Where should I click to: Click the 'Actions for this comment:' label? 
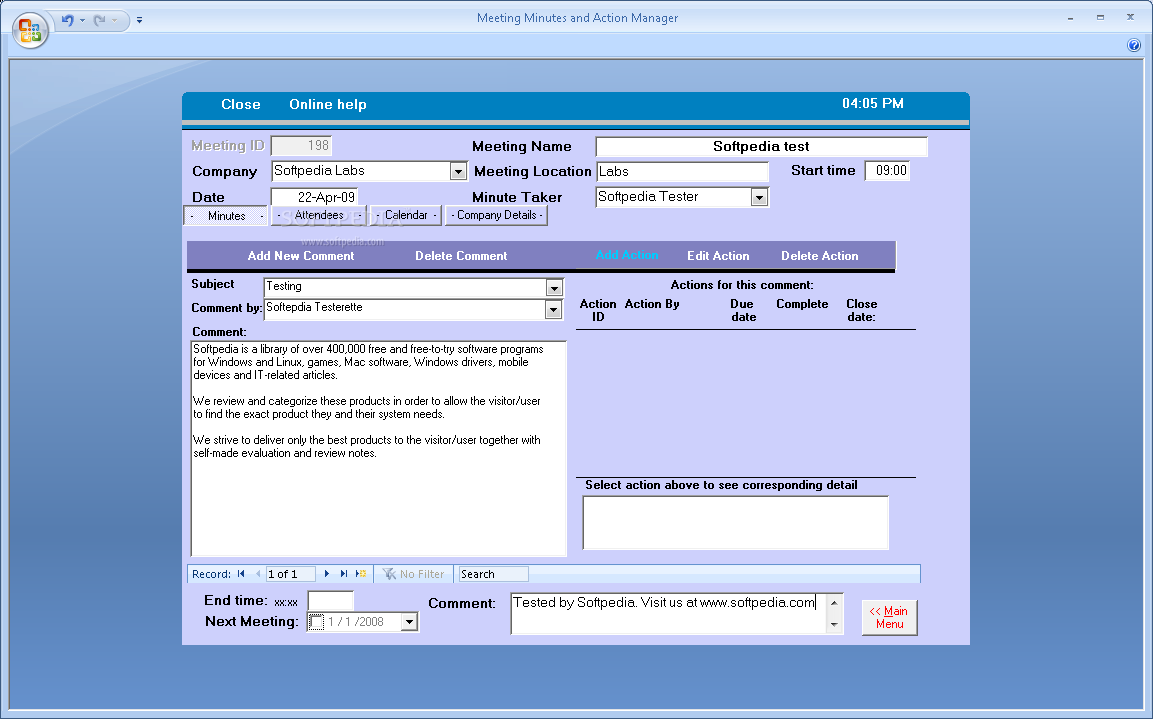[741, 285]
